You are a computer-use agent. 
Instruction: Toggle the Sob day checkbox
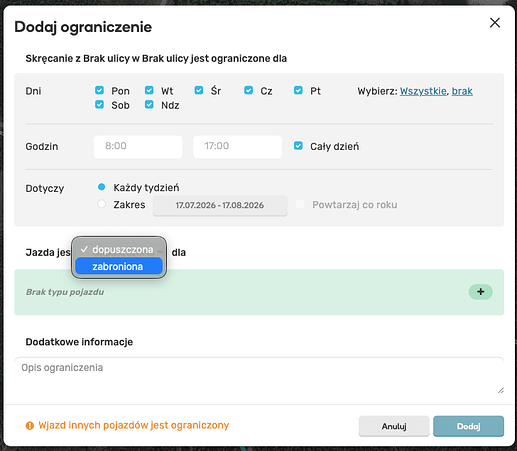click(99, 105)
